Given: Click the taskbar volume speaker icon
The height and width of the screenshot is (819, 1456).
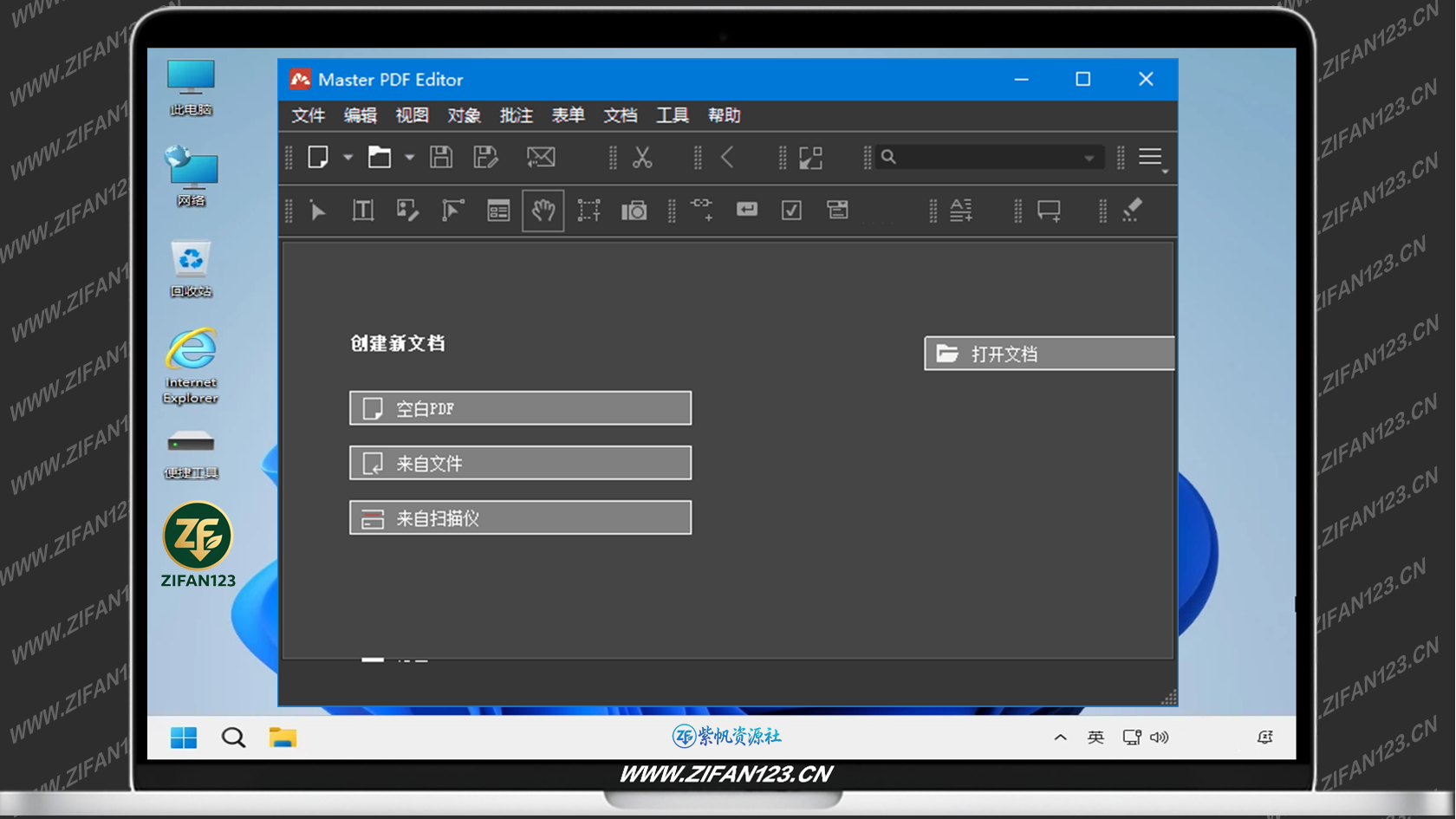Looking at the screenshot, I should [1160, 738].
